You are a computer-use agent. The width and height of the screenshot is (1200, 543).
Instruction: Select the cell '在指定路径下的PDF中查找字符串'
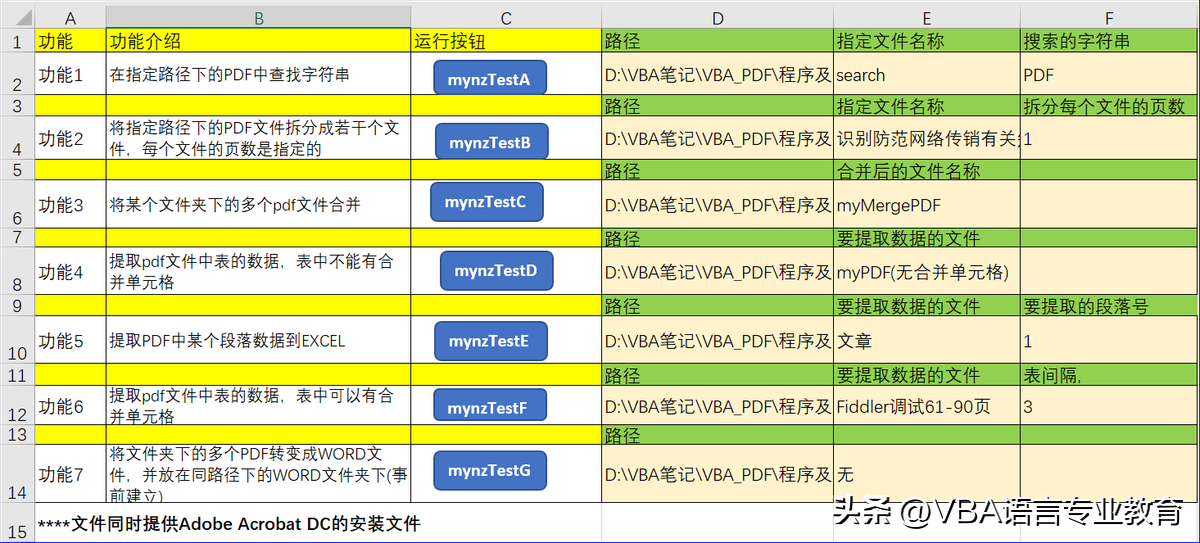(258, 74)
